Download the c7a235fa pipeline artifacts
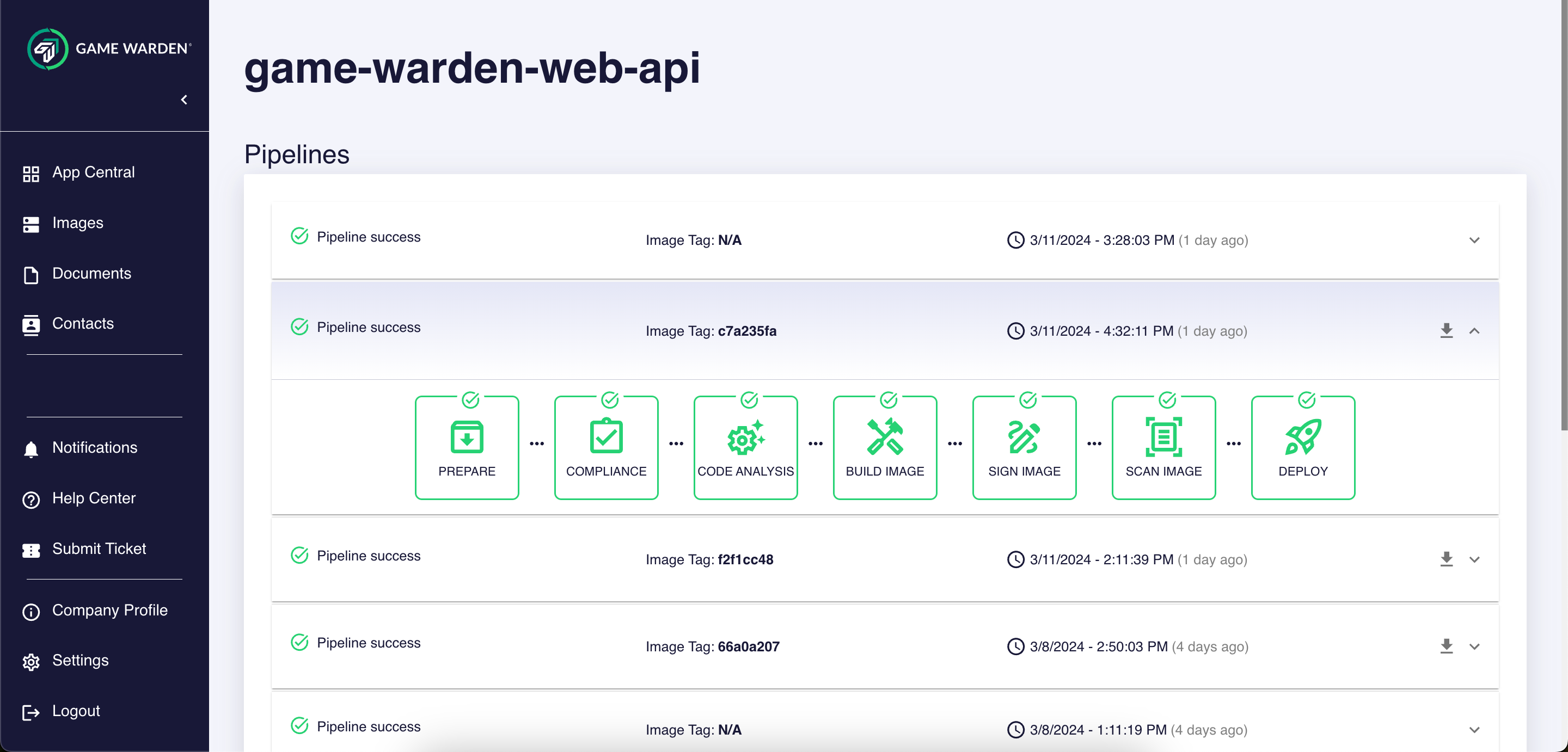 pos(1447,330)
